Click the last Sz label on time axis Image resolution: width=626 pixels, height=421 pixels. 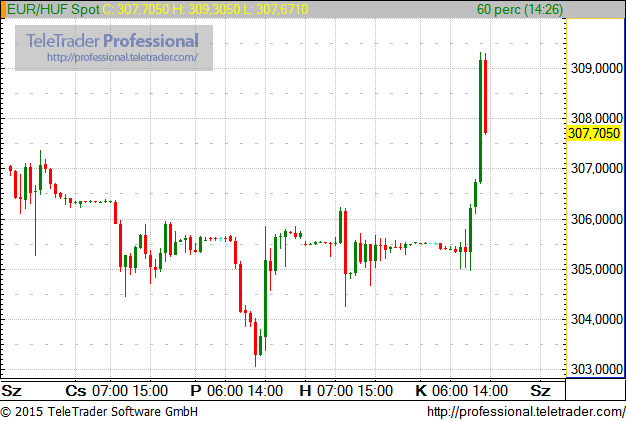(x=541, y=391)
